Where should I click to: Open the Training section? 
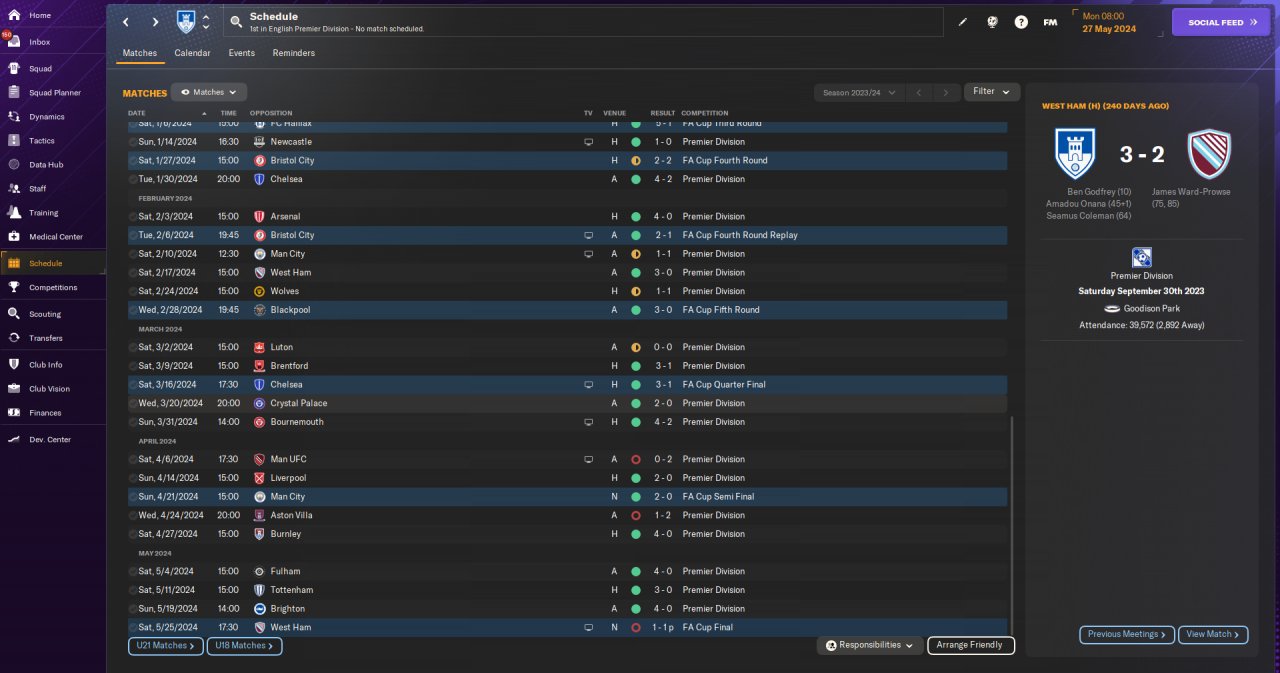[43, 213]
